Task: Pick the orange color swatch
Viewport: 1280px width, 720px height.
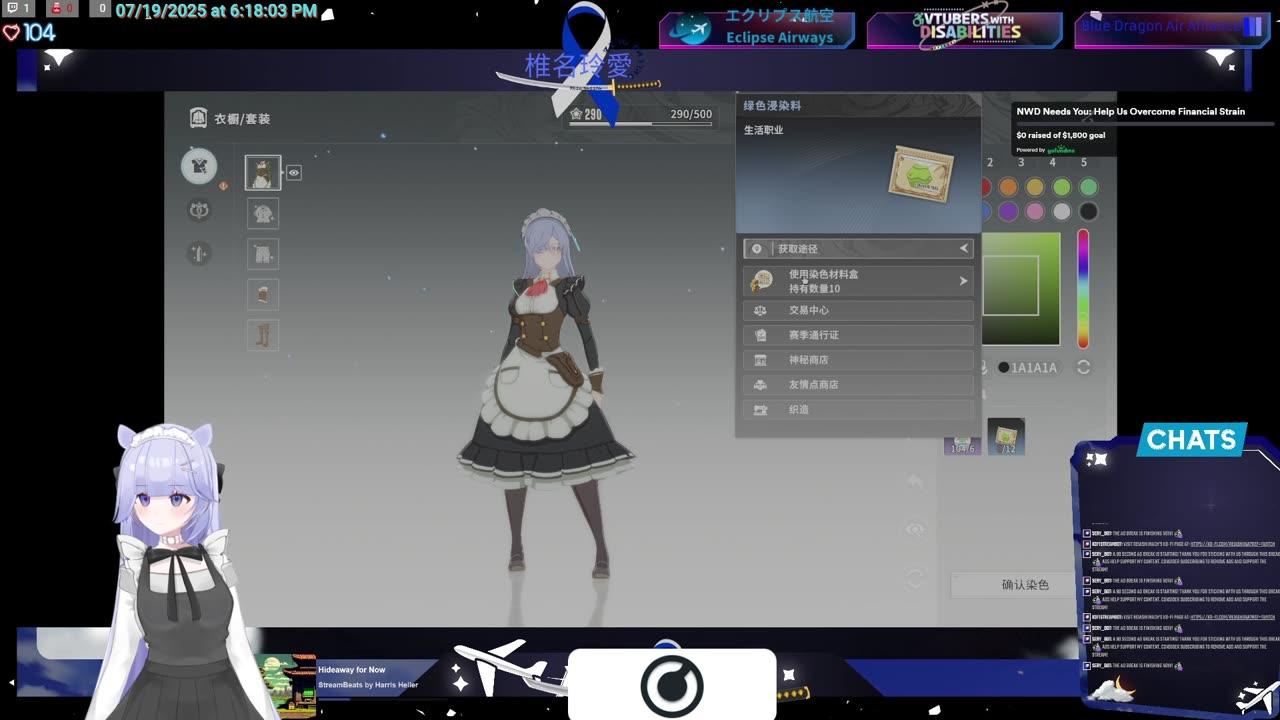Action: coord(1008,187)
